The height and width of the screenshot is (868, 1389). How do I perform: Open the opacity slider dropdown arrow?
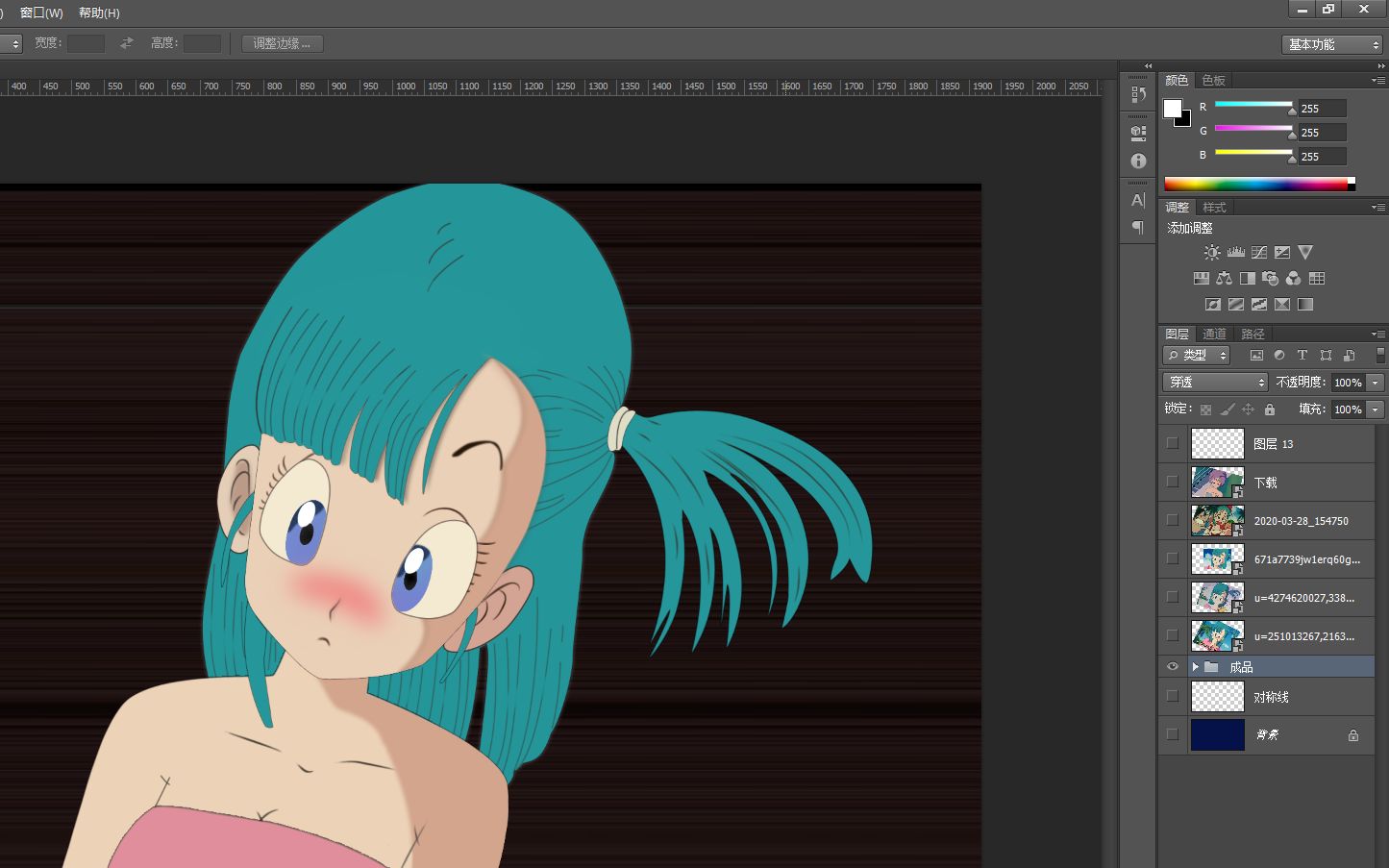(x=1376, y=383)
